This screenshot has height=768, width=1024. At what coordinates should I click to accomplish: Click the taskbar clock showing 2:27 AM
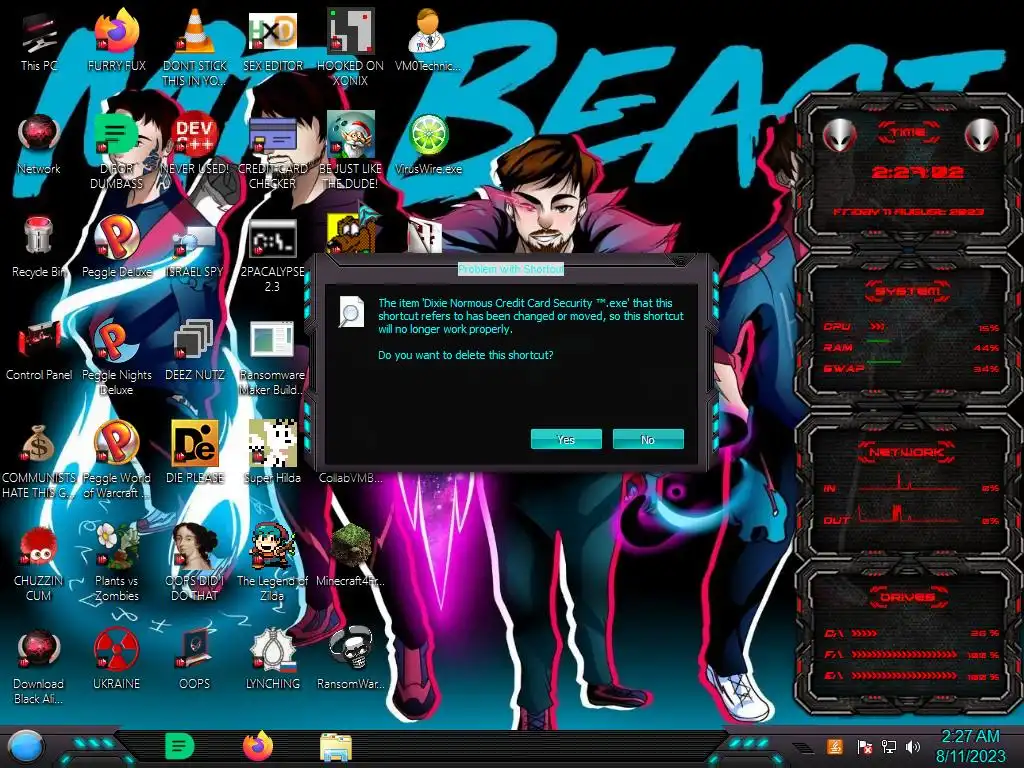[x=970, y=746]
